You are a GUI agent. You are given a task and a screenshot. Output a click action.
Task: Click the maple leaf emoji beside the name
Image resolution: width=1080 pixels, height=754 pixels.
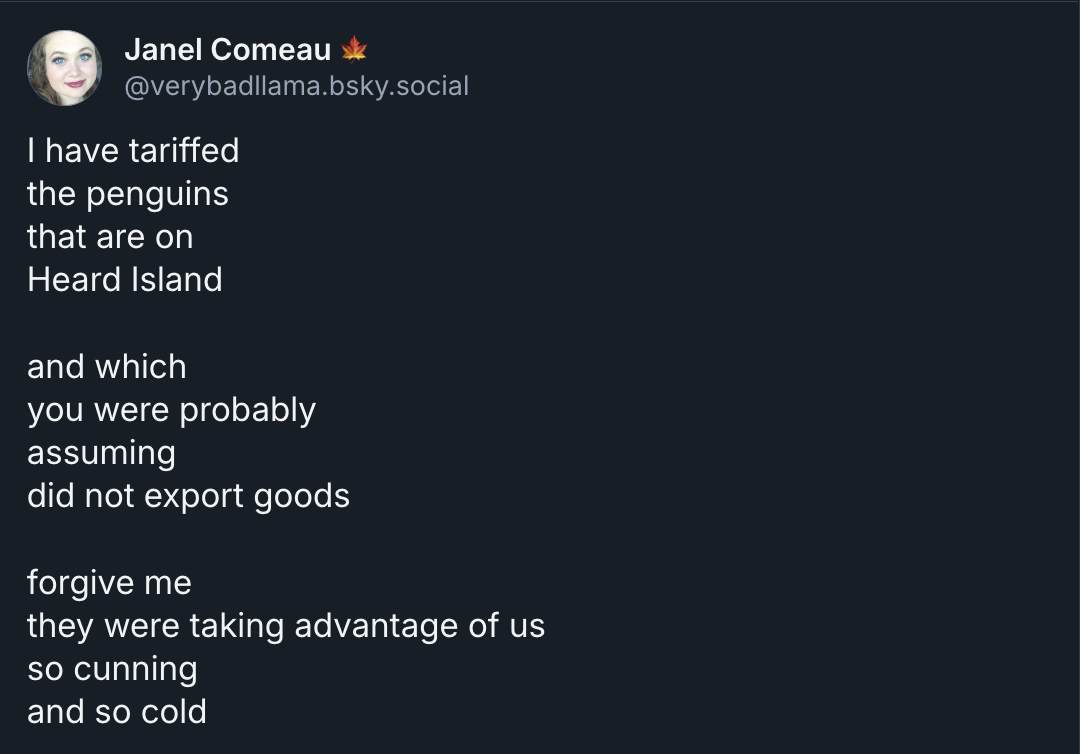click(354, 49)
